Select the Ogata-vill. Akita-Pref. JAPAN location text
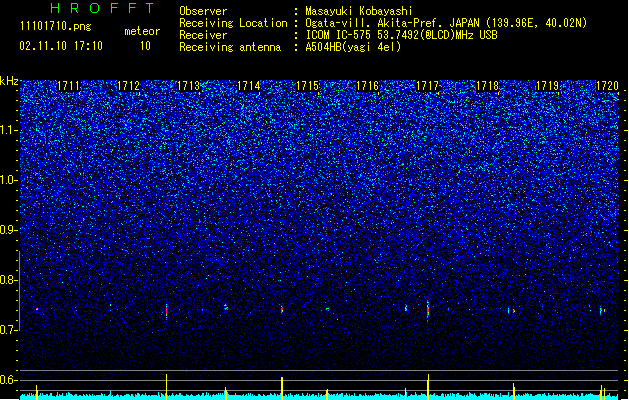Image resolution: width=629 pixels, height=400 pixels. [x=446, y=23]
